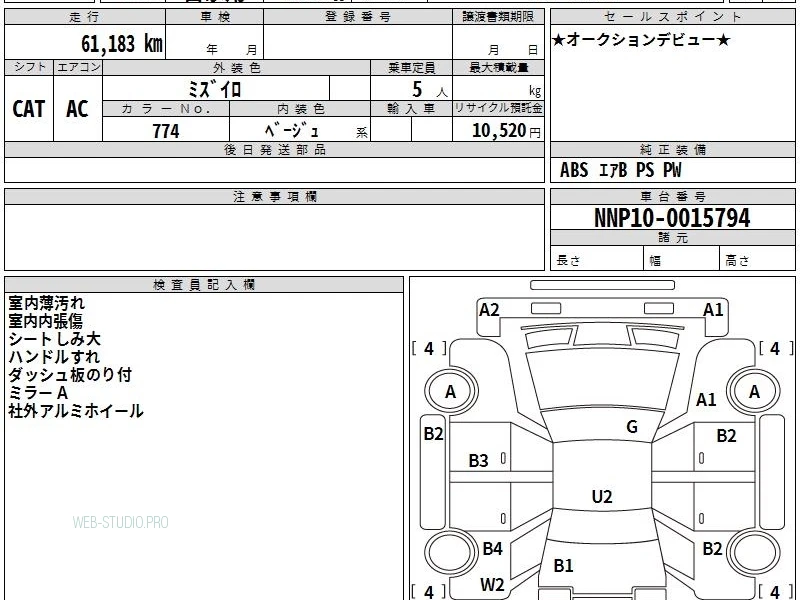Select the カラーNo. header
Screen dimensions: 800x600
pyautogui.click(x=166, y=109)
